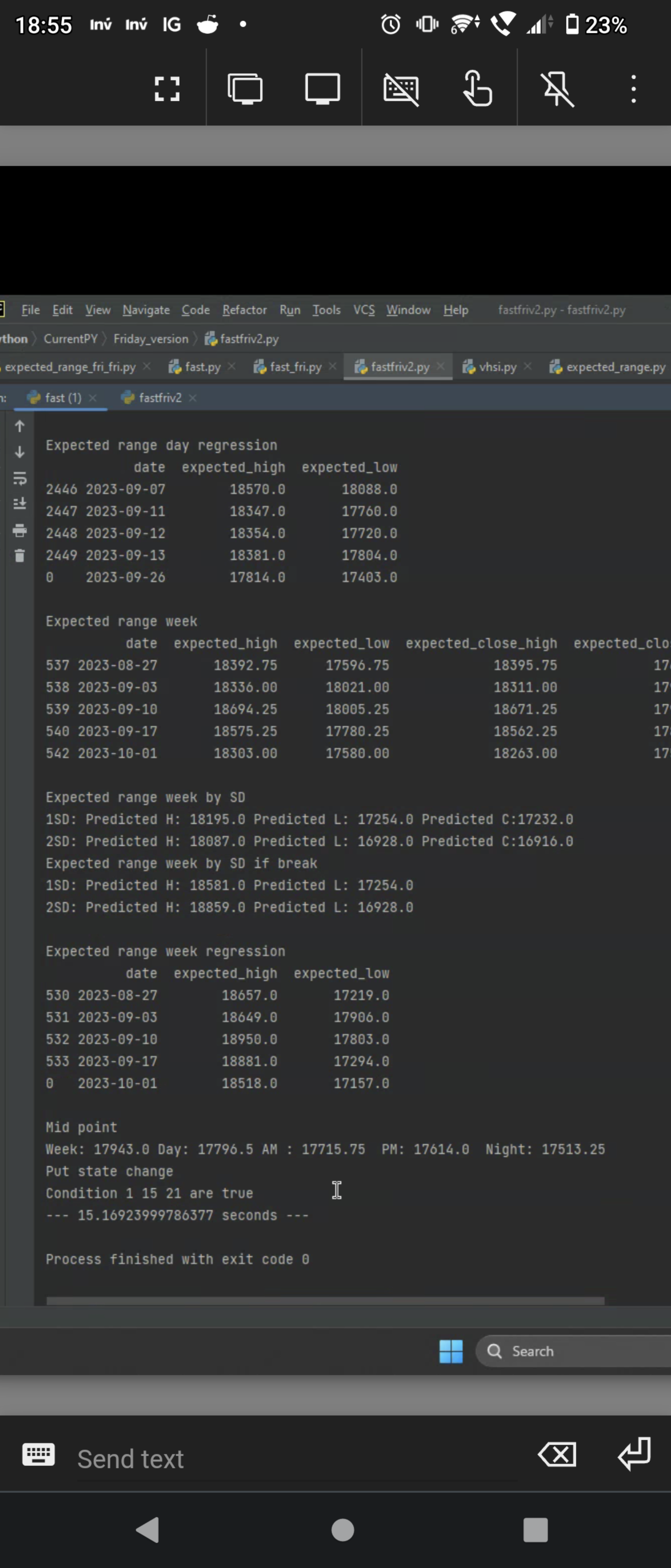
Task: Toggle the crossed-out keyboard icon
Action: pyautogui.click(x=401, y=89)
